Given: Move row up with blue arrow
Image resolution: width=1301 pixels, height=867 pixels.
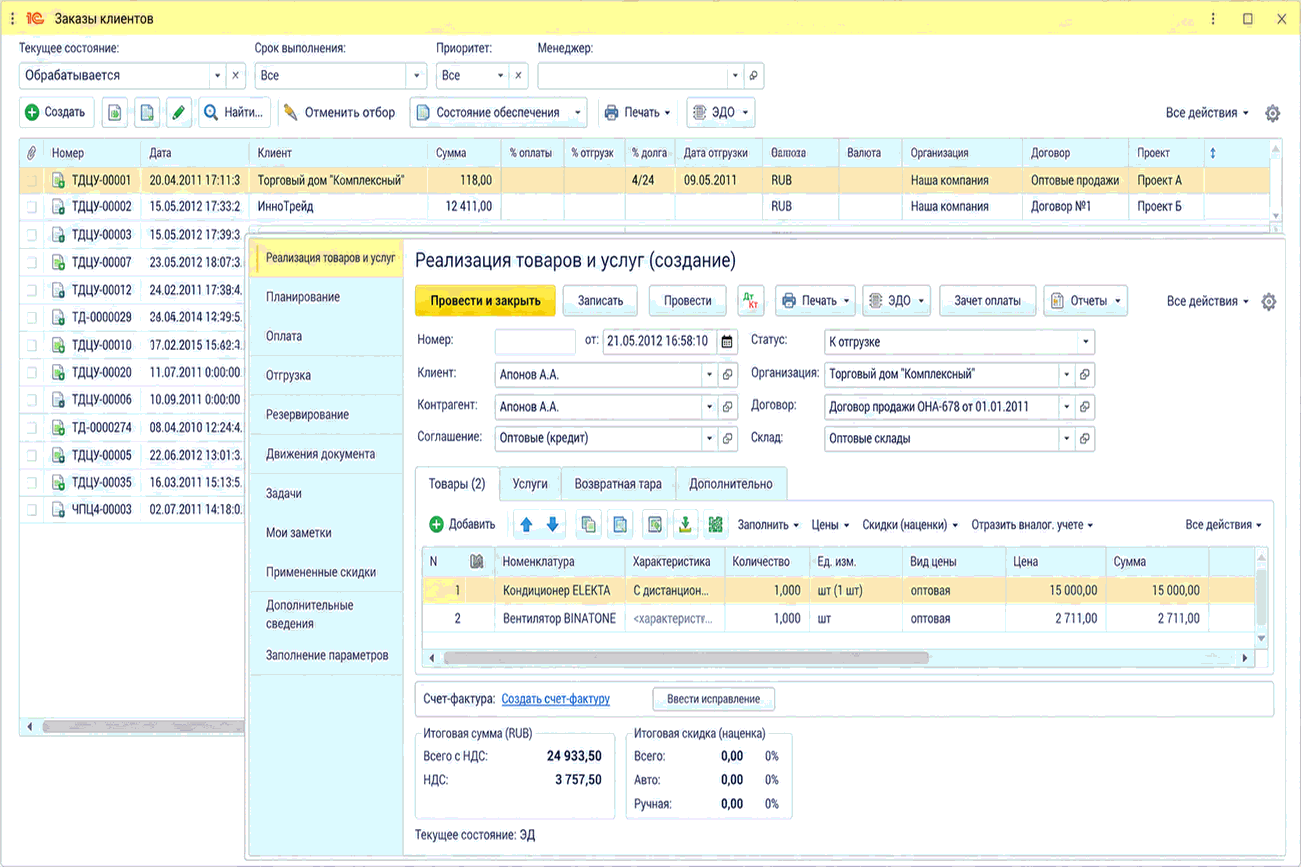Looking at the screenshot, I should pyautogui.click(x=526, y=525).
